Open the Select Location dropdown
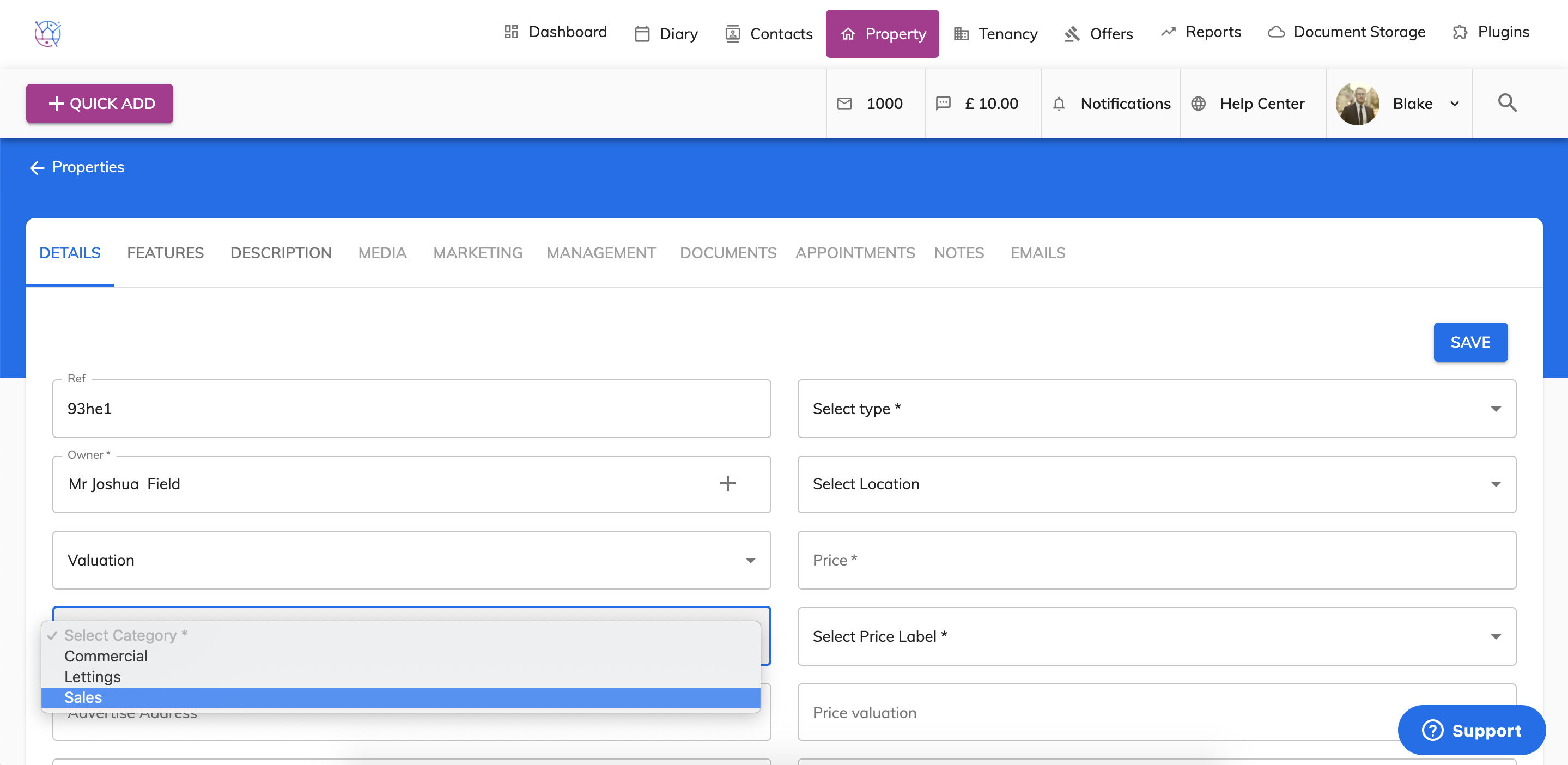This screenshot has width=1568, height=765. [1156, 484]
